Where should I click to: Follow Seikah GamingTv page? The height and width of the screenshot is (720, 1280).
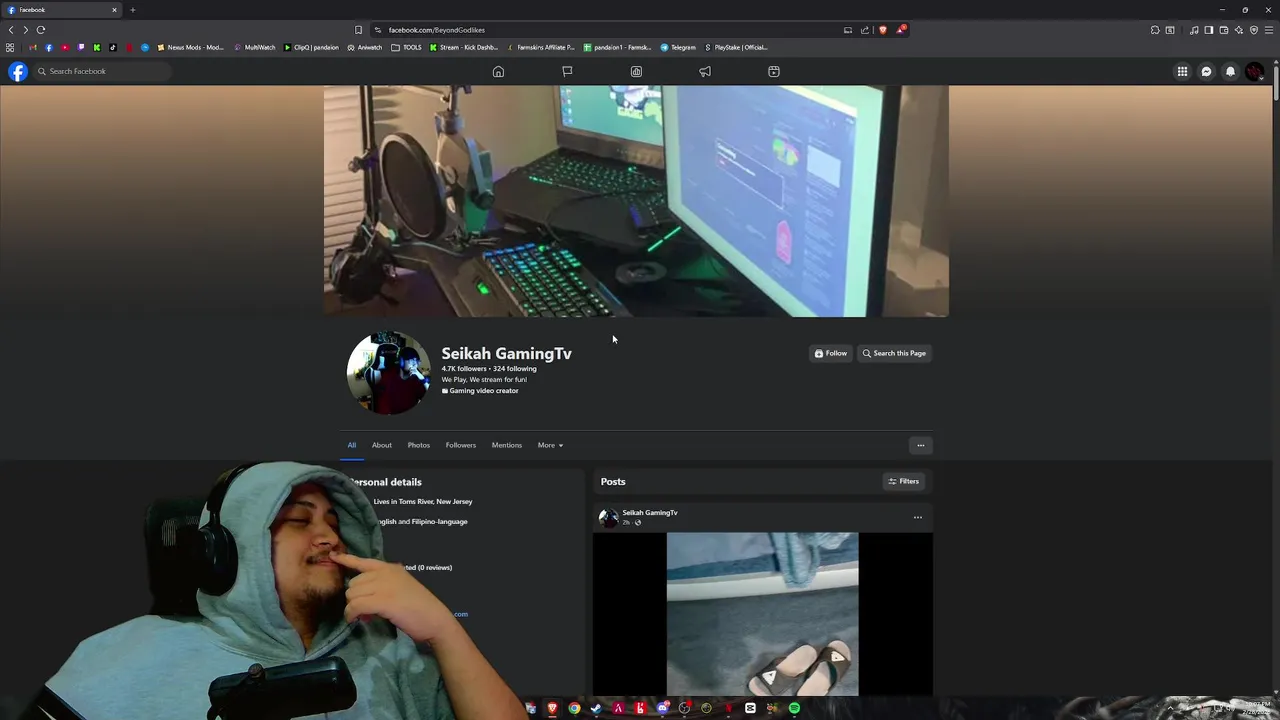831,353
